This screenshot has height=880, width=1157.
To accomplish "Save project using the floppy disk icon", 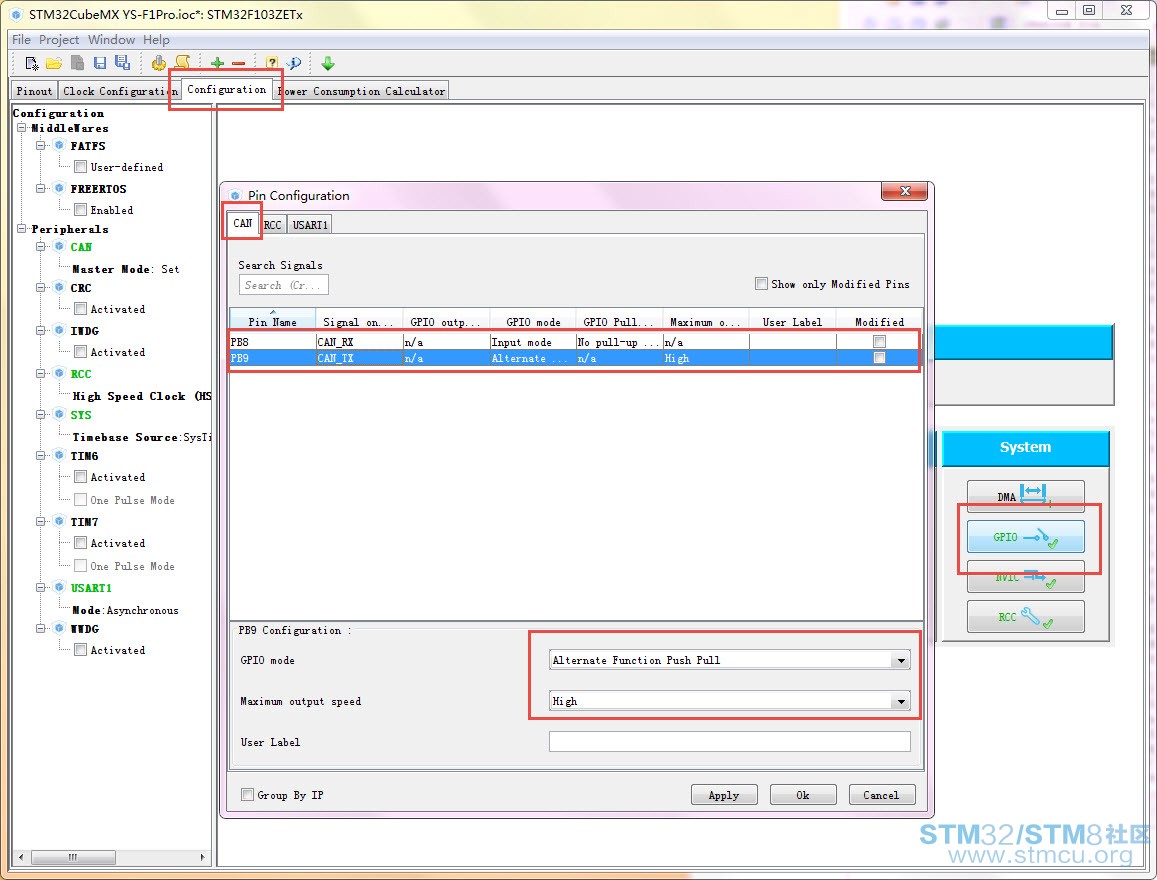I will click(100, 63).
